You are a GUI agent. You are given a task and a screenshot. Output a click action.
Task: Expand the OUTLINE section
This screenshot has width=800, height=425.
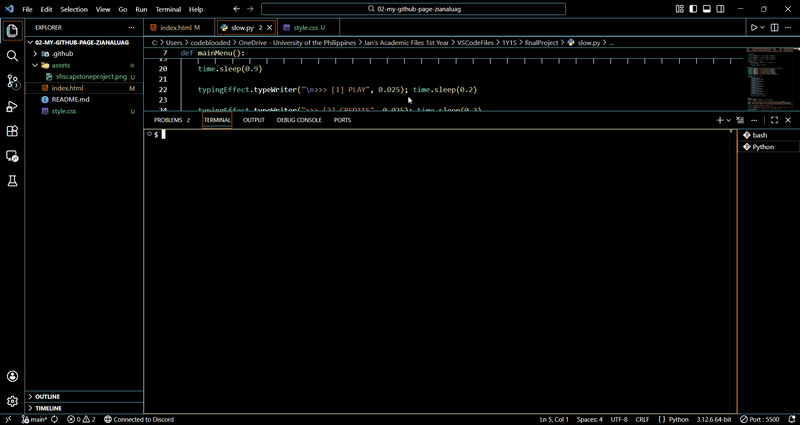pyautogui.click(x=48, y=397)
